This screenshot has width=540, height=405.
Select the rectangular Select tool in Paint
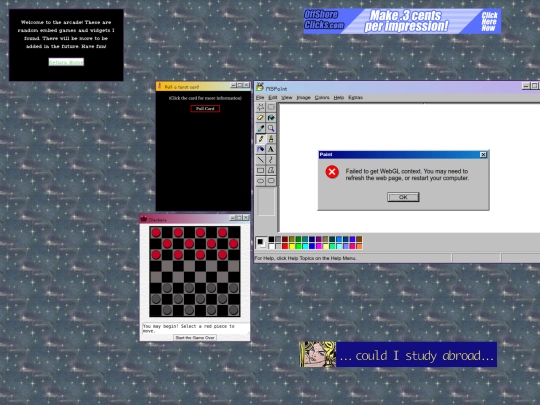point(271,107)
